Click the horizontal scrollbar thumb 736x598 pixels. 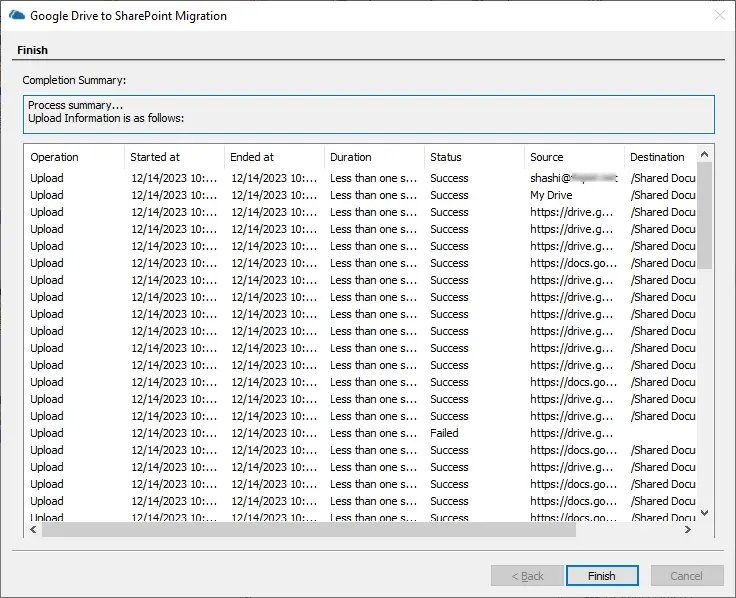[308, 529]
